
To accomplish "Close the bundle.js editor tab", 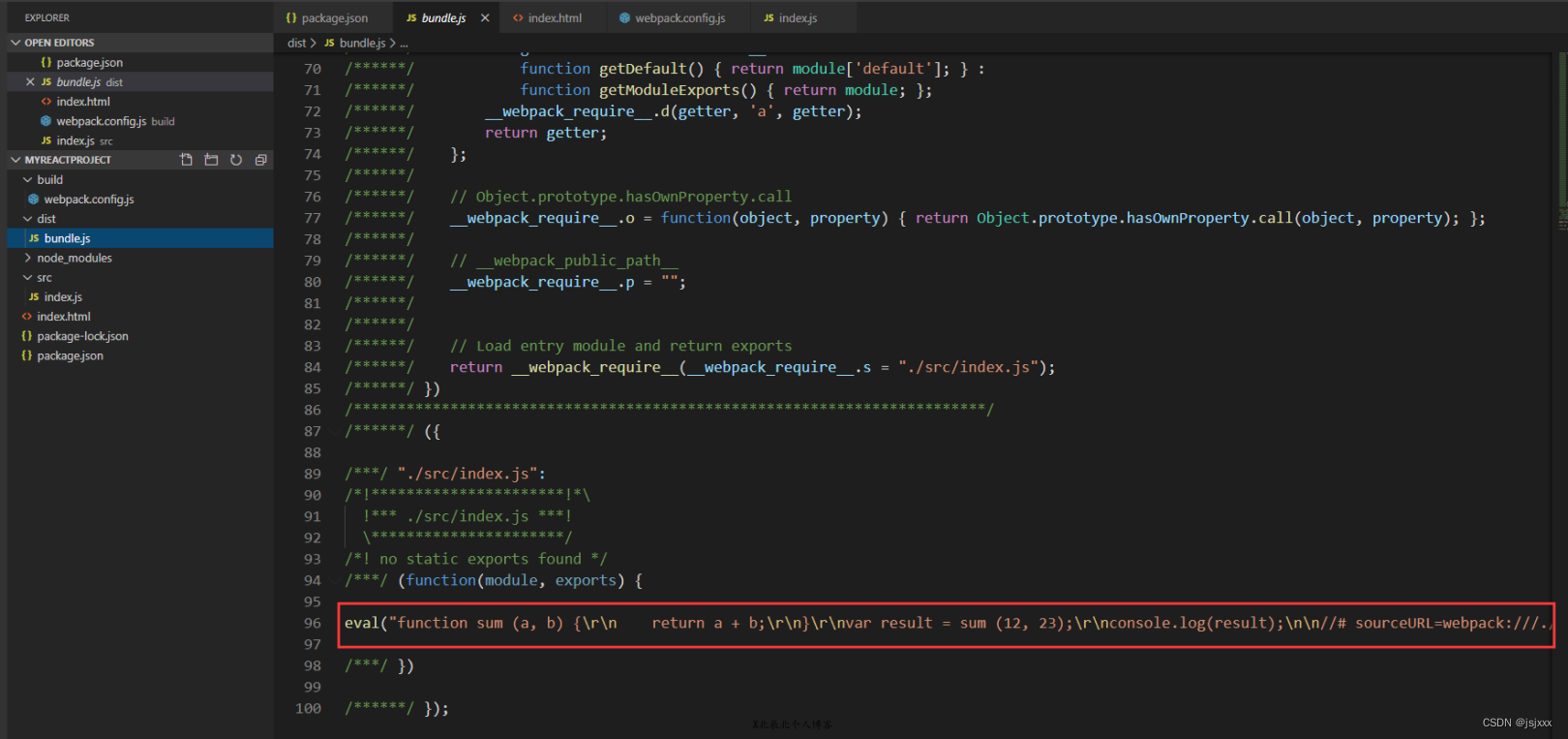I will (485, 17).
